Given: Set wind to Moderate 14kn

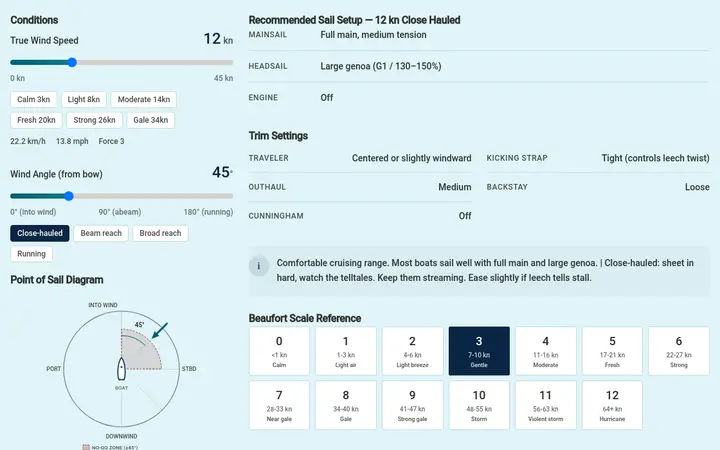Looking at the screenshot, I should pos(144,99).
